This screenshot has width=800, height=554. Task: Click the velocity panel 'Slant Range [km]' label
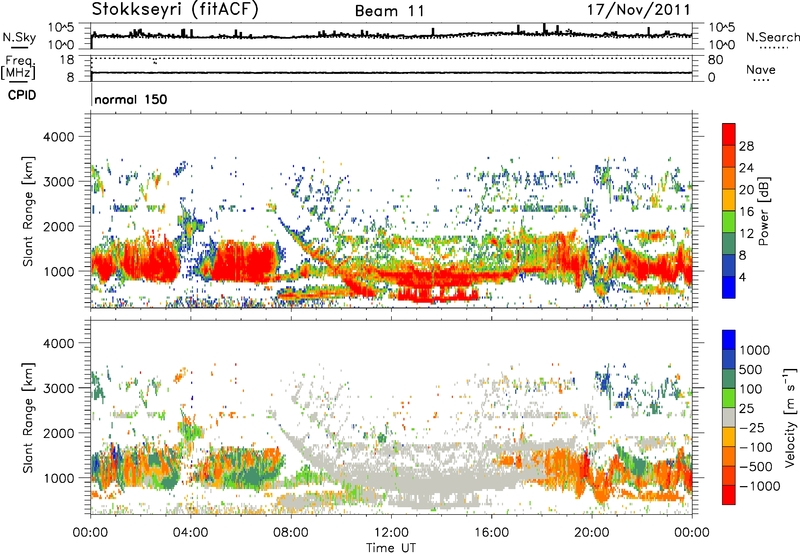(x=28, y=418)
